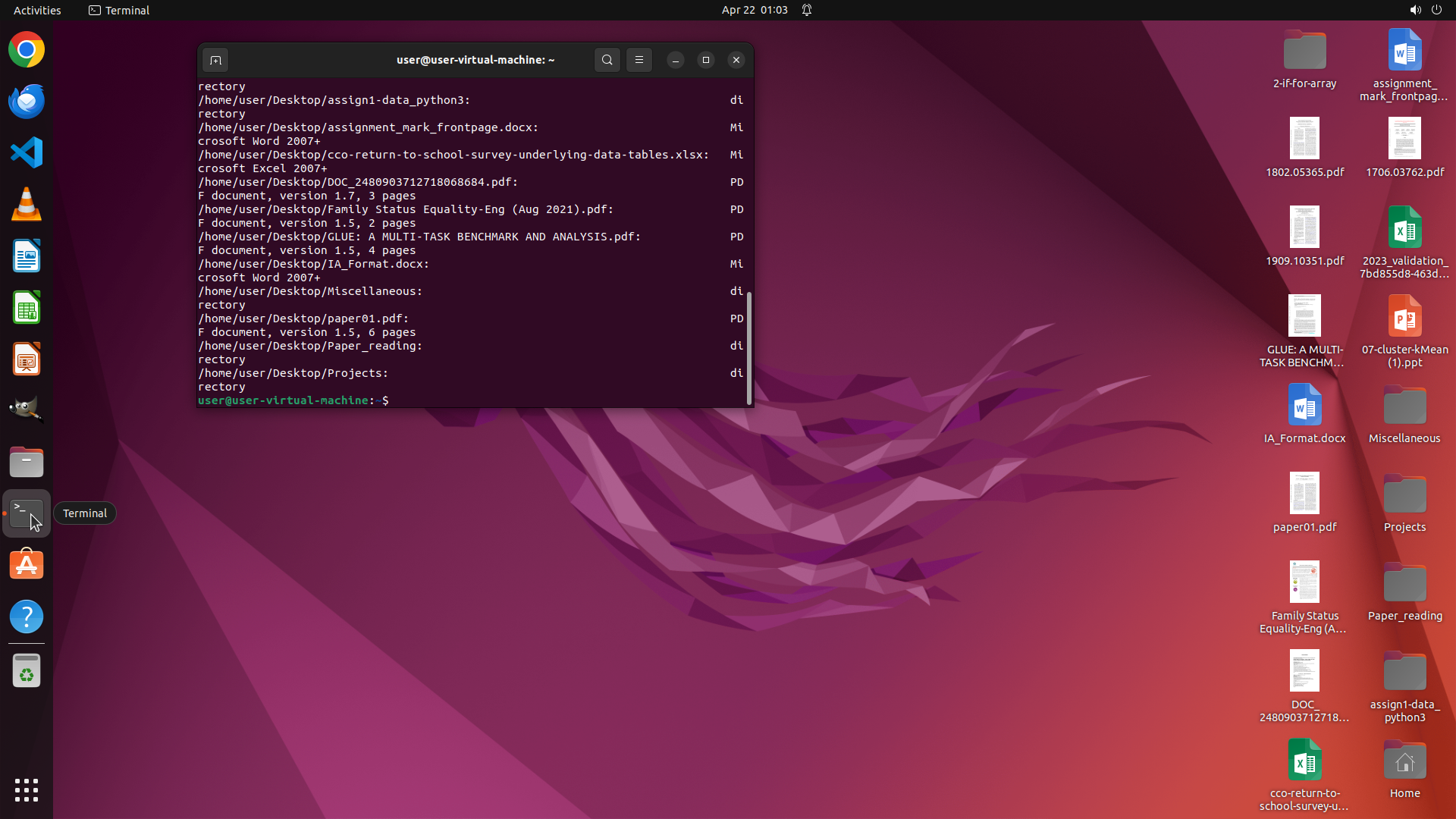Toggle the notification bell icon
The image size is (1456, 819).
(807, 10)
